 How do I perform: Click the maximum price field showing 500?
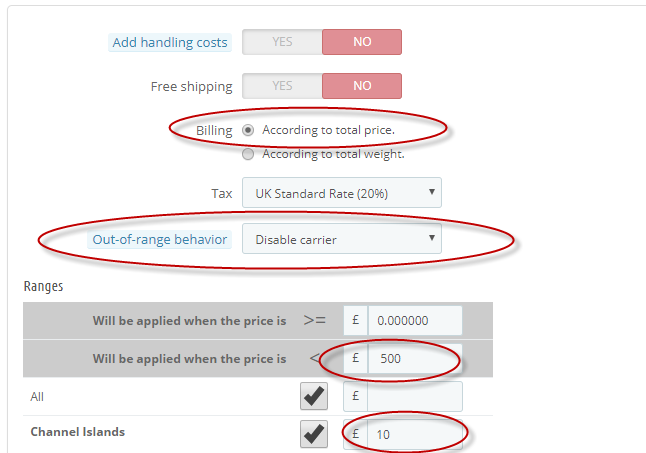pyautogui.click(x=414, y=358)
